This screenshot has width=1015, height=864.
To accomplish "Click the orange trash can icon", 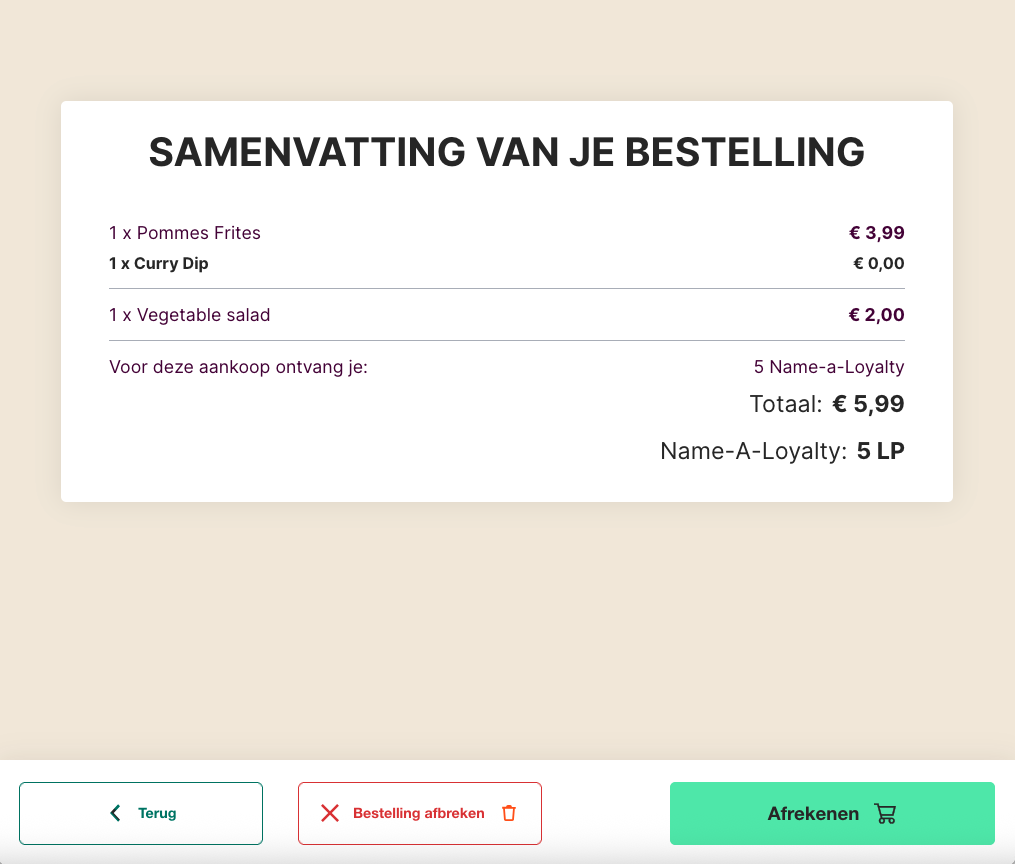I will tap(509, 813).
